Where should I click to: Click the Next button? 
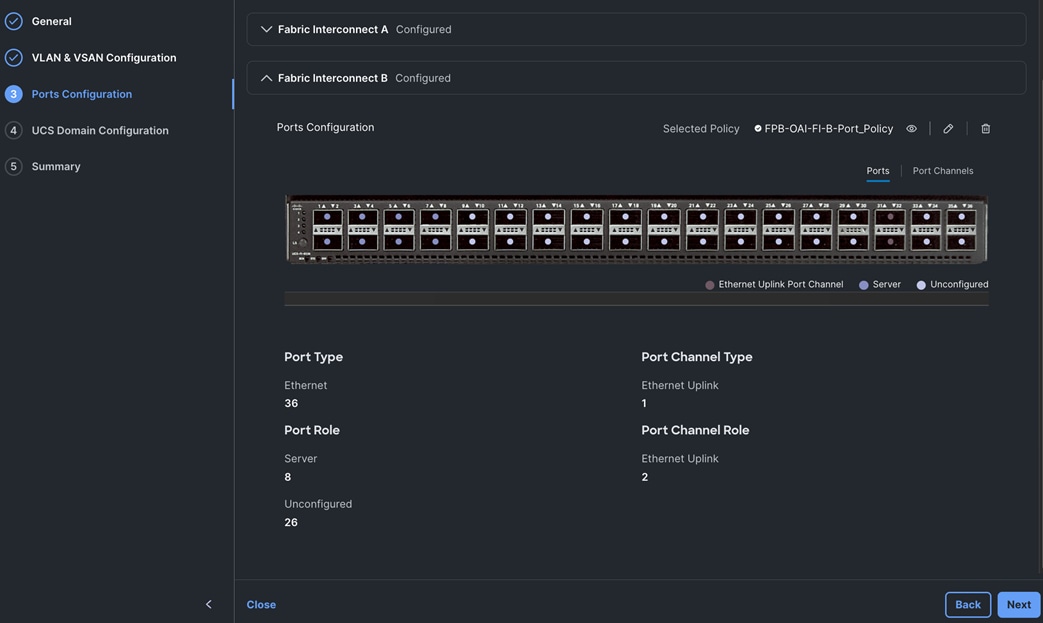(1018, 604)
